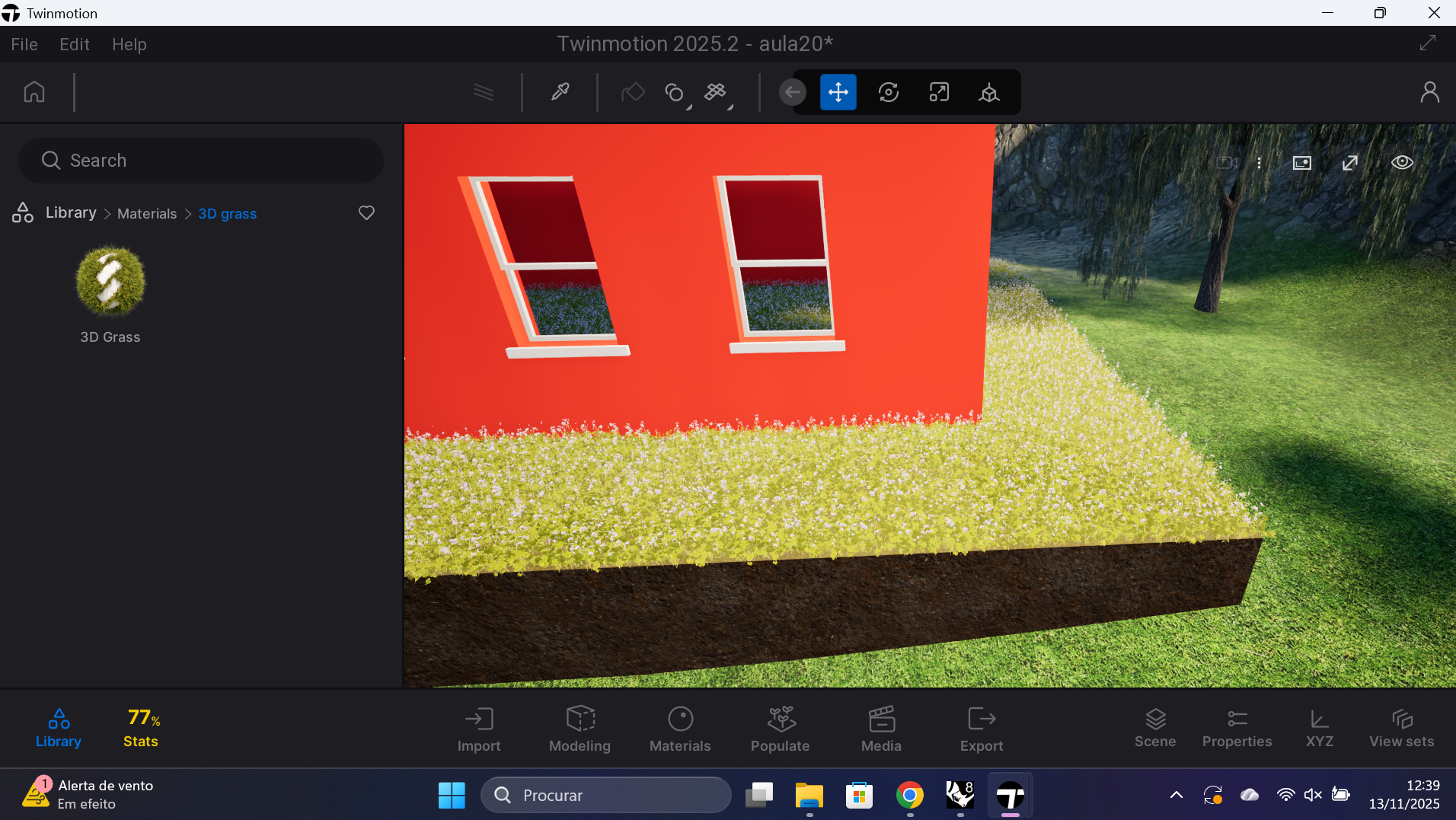The height and width of the screenshot is (820, 1456).
Task: Favorite 3D grass using the heart icon
Action: 366,212
